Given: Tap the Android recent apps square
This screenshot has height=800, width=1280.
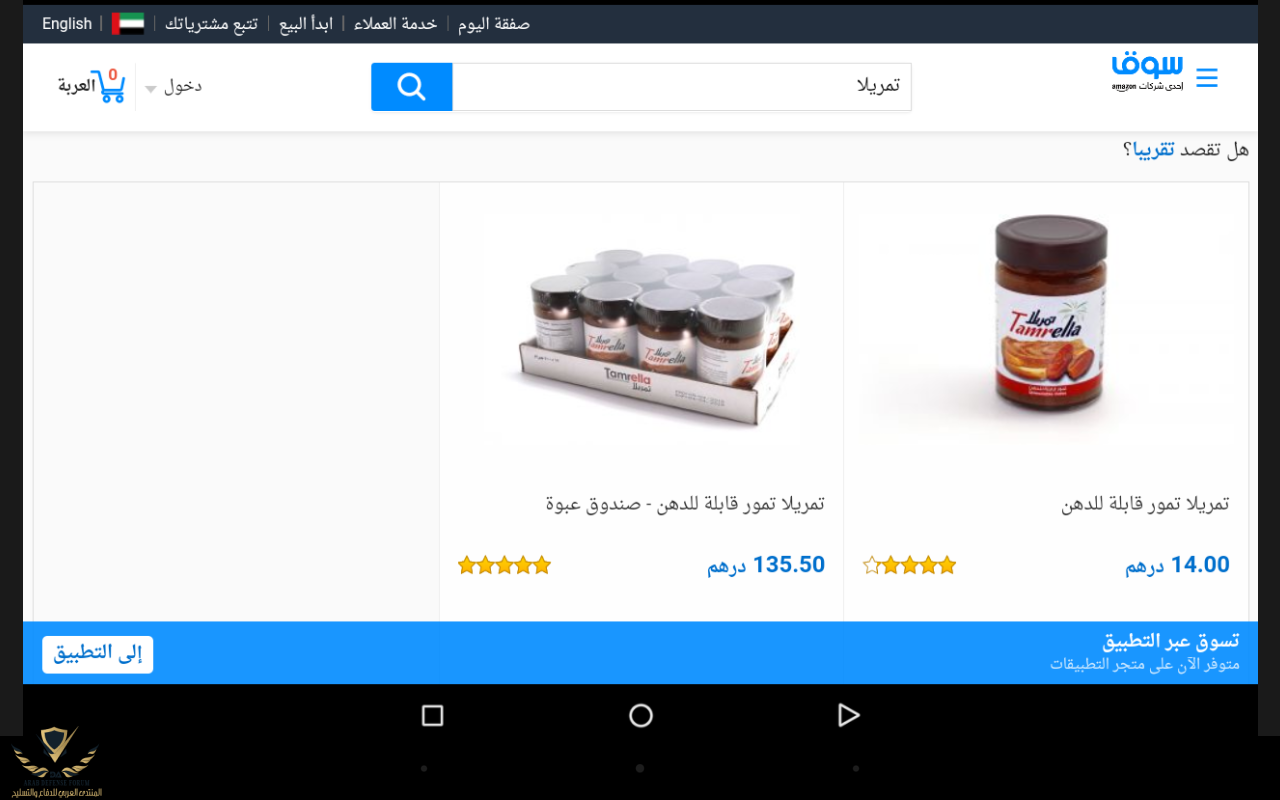Looking at the screenshot, I should (x=432, y=715).
